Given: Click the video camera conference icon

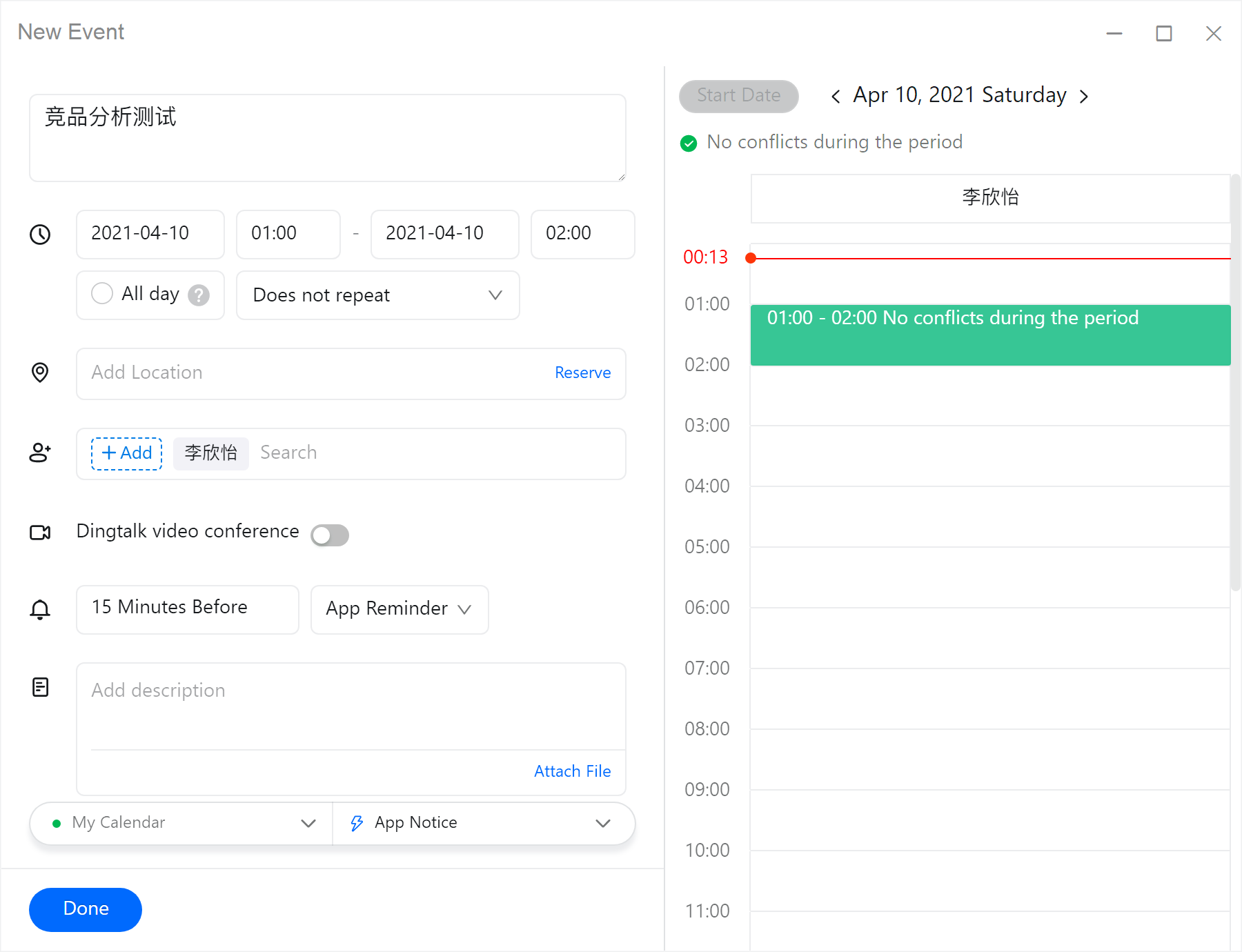Looking at the screenshot, I should point(40,532).
